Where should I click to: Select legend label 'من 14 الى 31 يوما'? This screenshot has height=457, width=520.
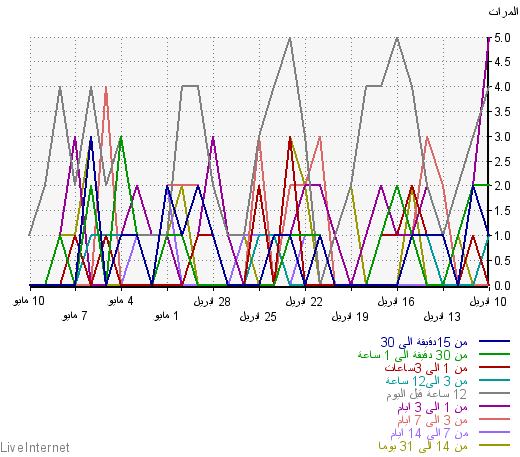(423, 446)
